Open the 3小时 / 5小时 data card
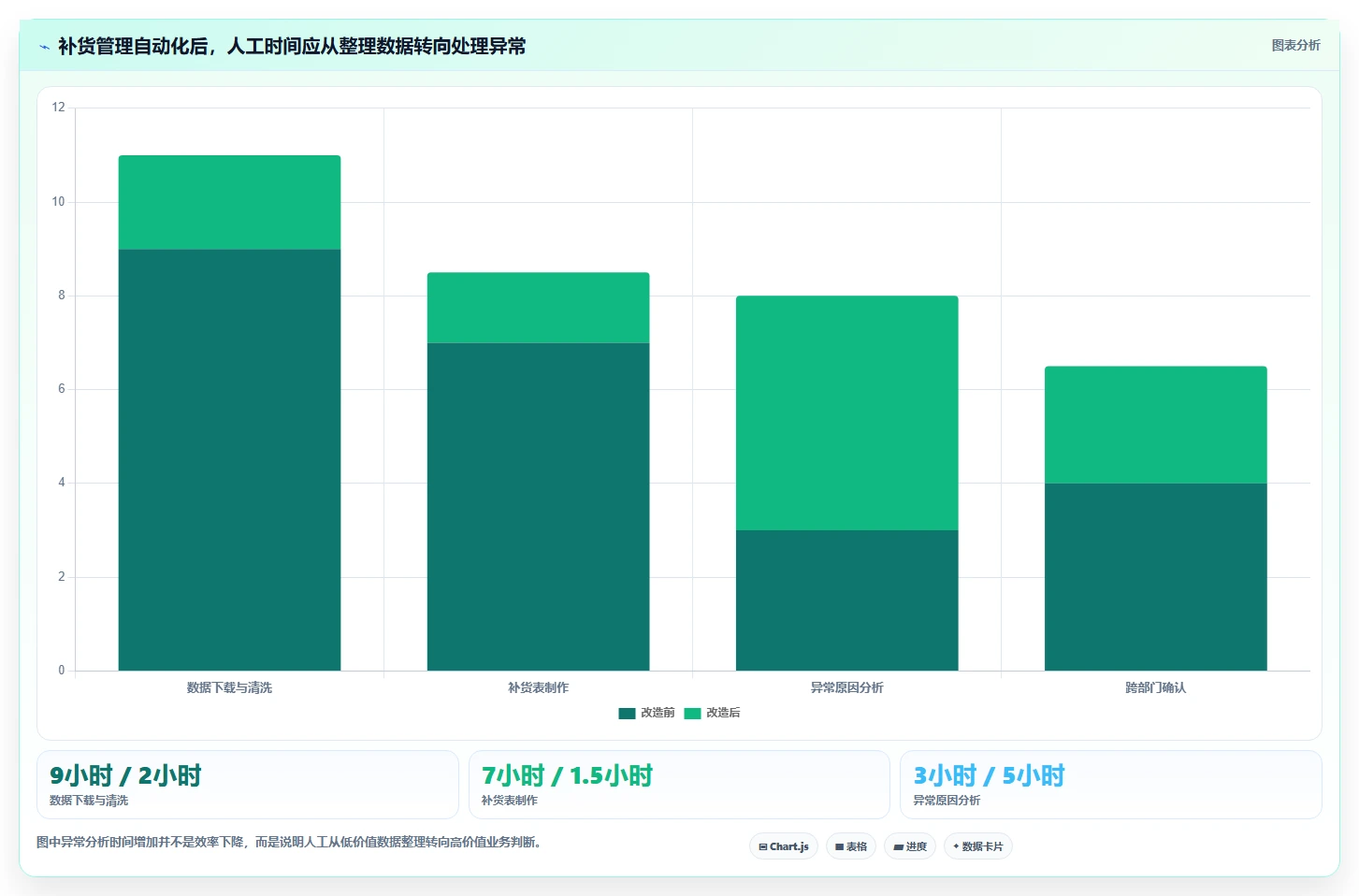 tap(1110, 785)
